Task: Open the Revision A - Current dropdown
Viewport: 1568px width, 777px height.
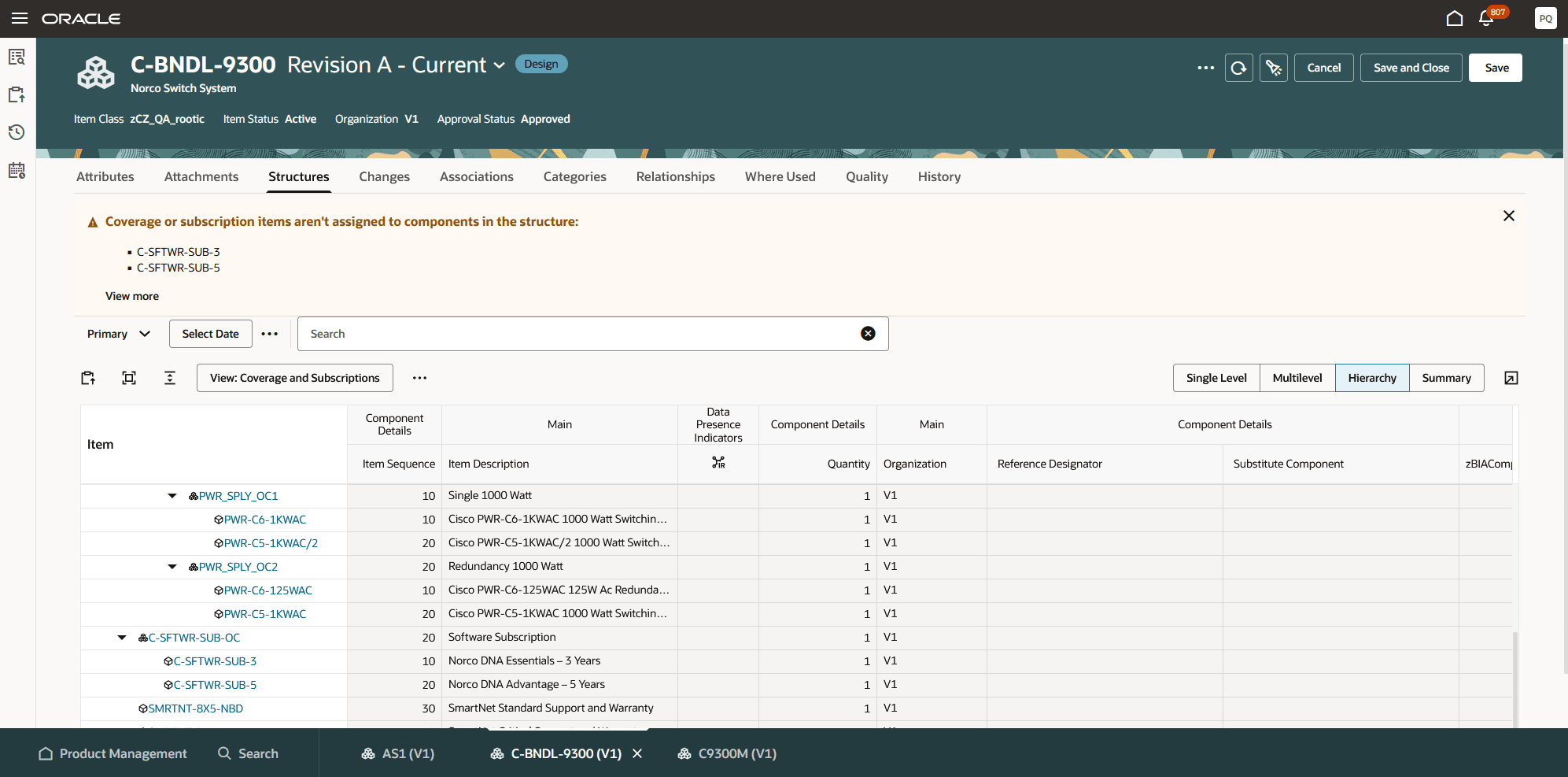Action: (x=499, y=65)
